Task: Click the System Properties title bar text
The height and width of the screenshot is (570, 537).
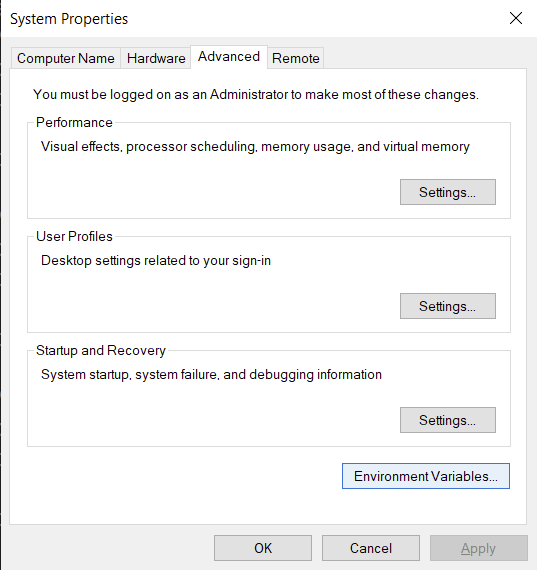Action: (69, 19)
